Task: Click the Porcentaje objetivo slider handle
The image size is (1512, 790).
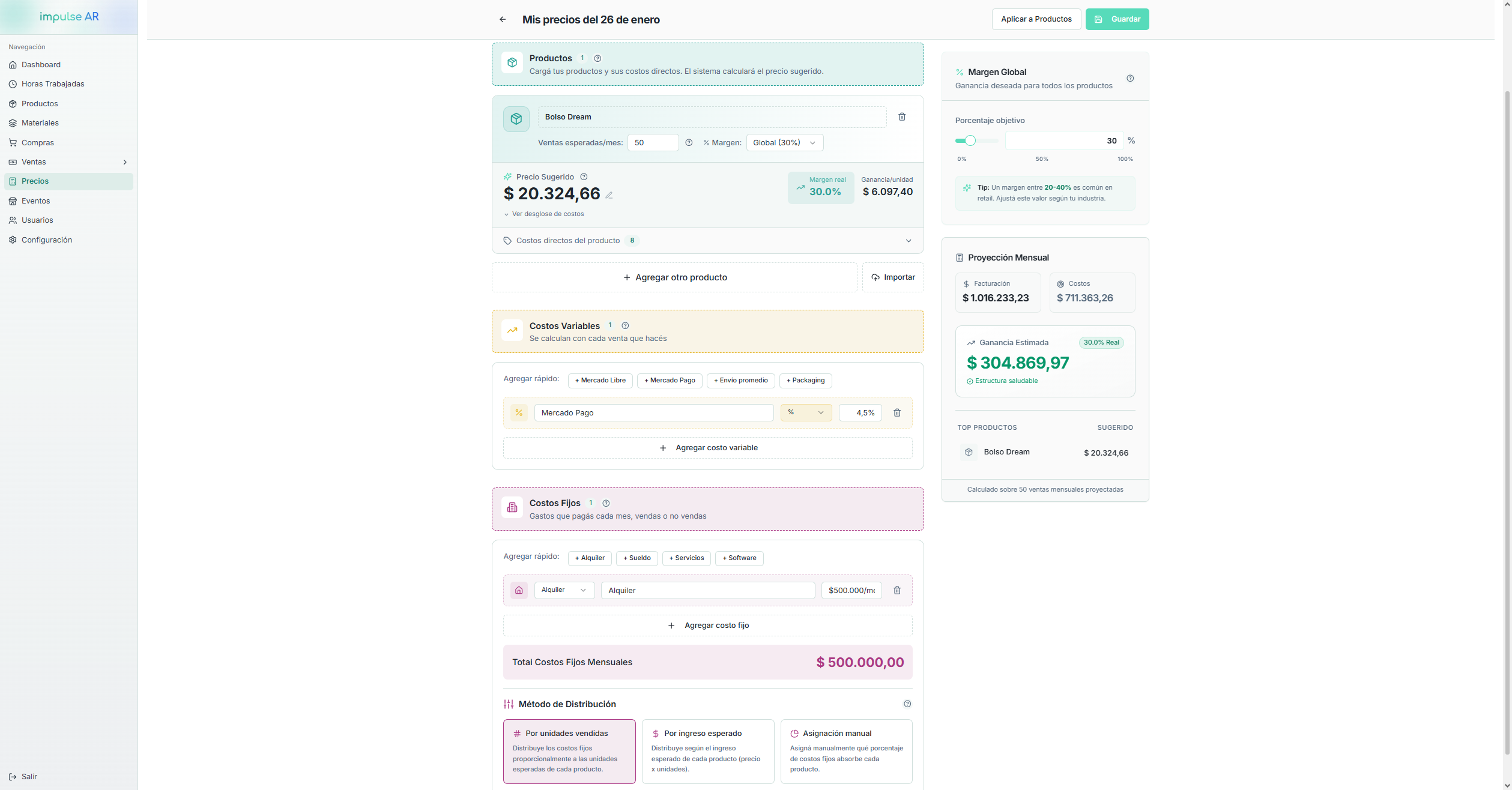Action: click(x=970, y=140)
